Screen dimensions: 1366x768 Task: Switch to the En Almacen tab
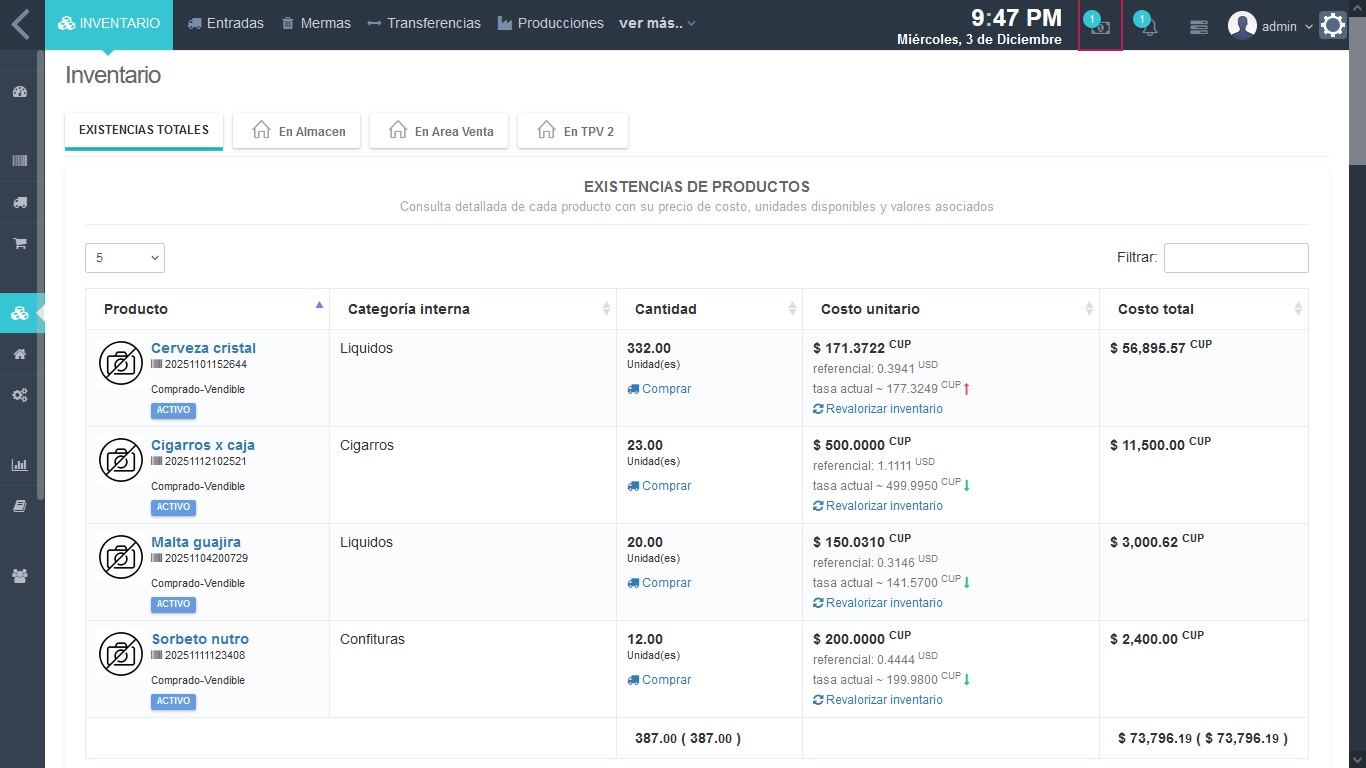point(297,131)
